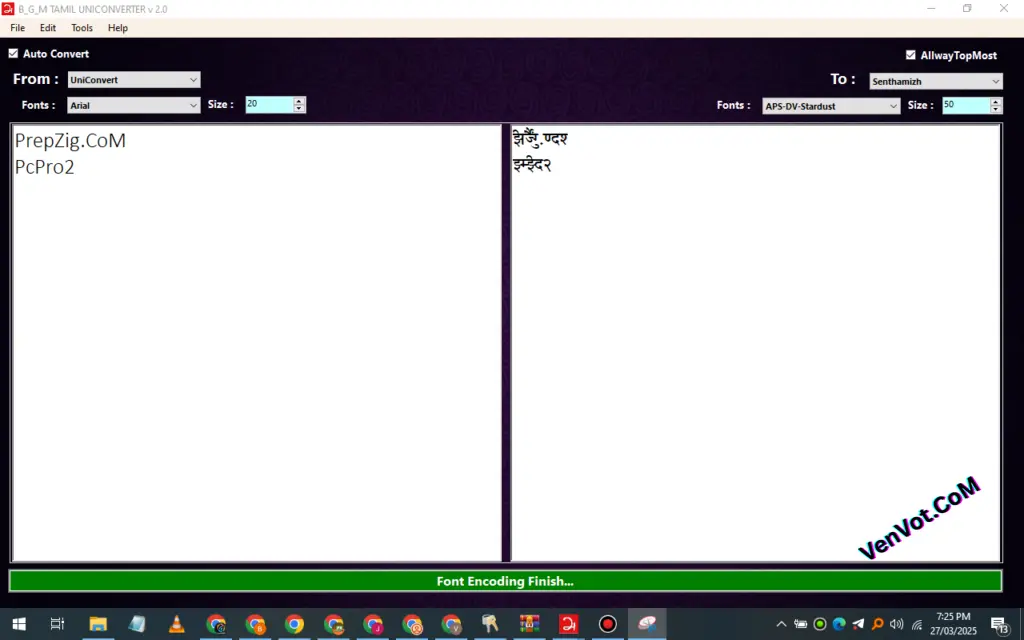Click the Microsoft Edge tray icon
This screenshot has height=640, width=1024.
pos(839,624)
